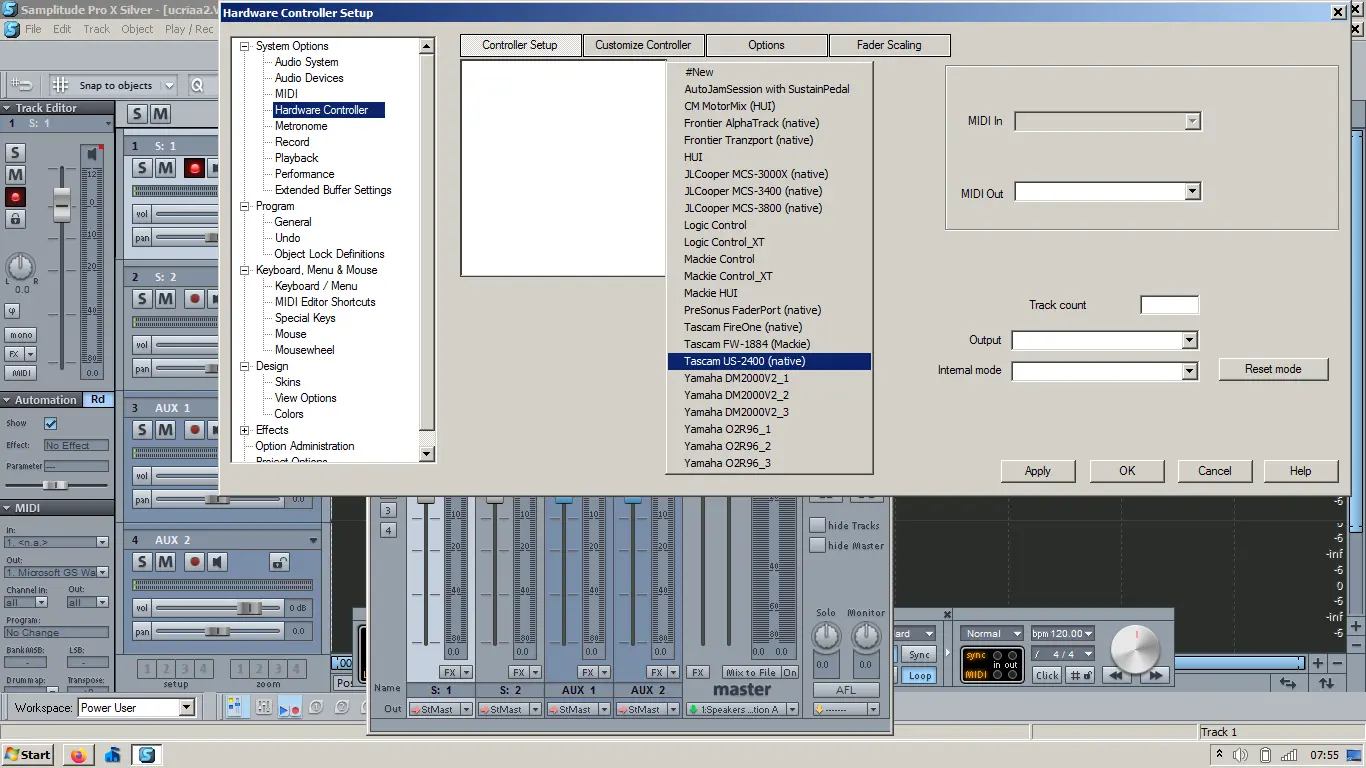Toggle the speaker monitor icon on AUX 2
The width and height of the screenshot is (1366, 768).
point(218,563)
